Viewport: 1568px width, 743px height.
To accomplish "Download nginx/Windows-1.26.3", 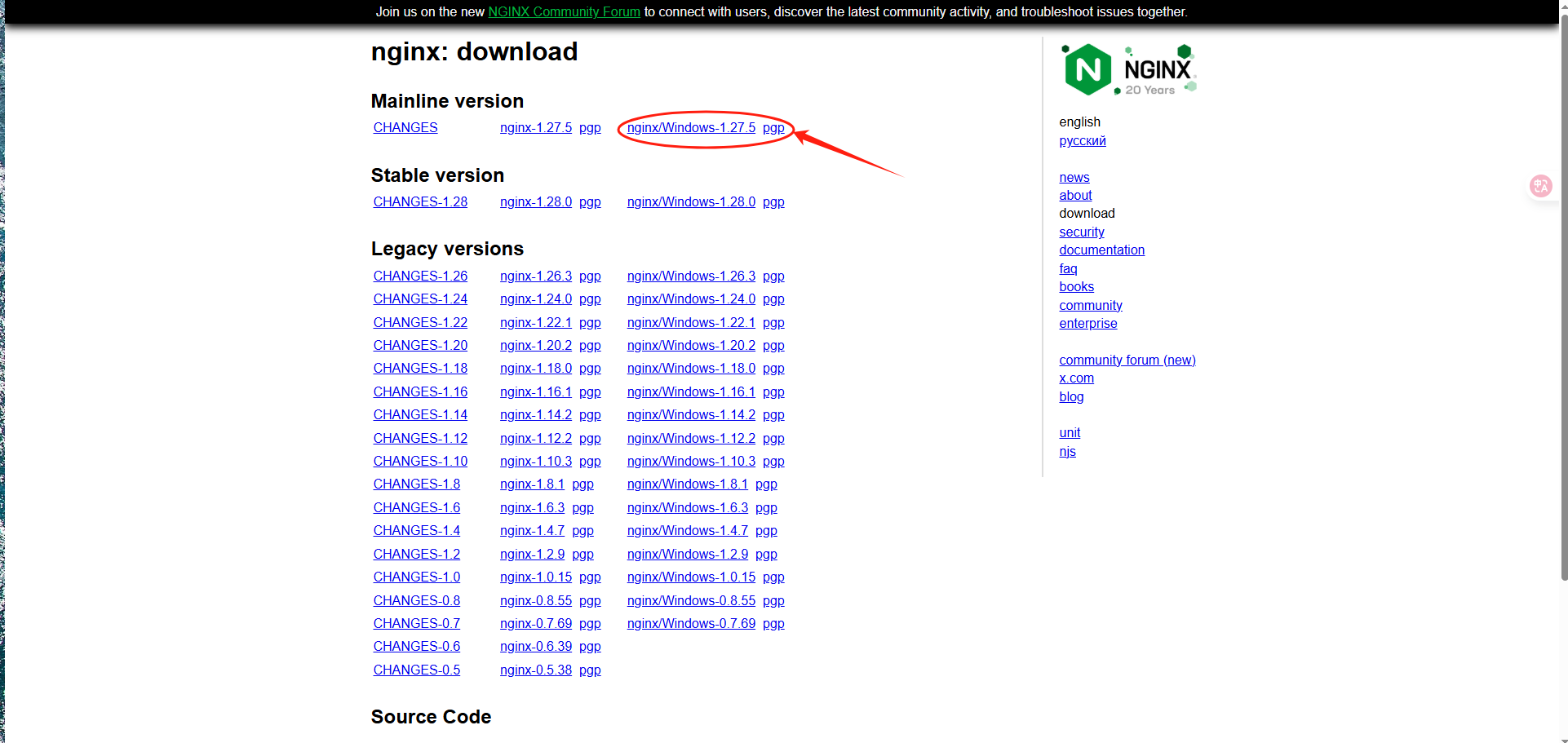I will [691, 276].
